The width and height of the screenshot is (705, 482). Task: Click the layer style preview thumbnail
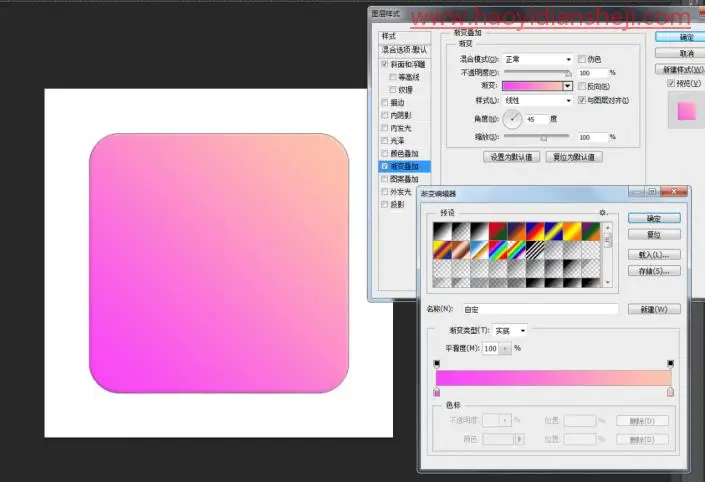click(687, 111)
